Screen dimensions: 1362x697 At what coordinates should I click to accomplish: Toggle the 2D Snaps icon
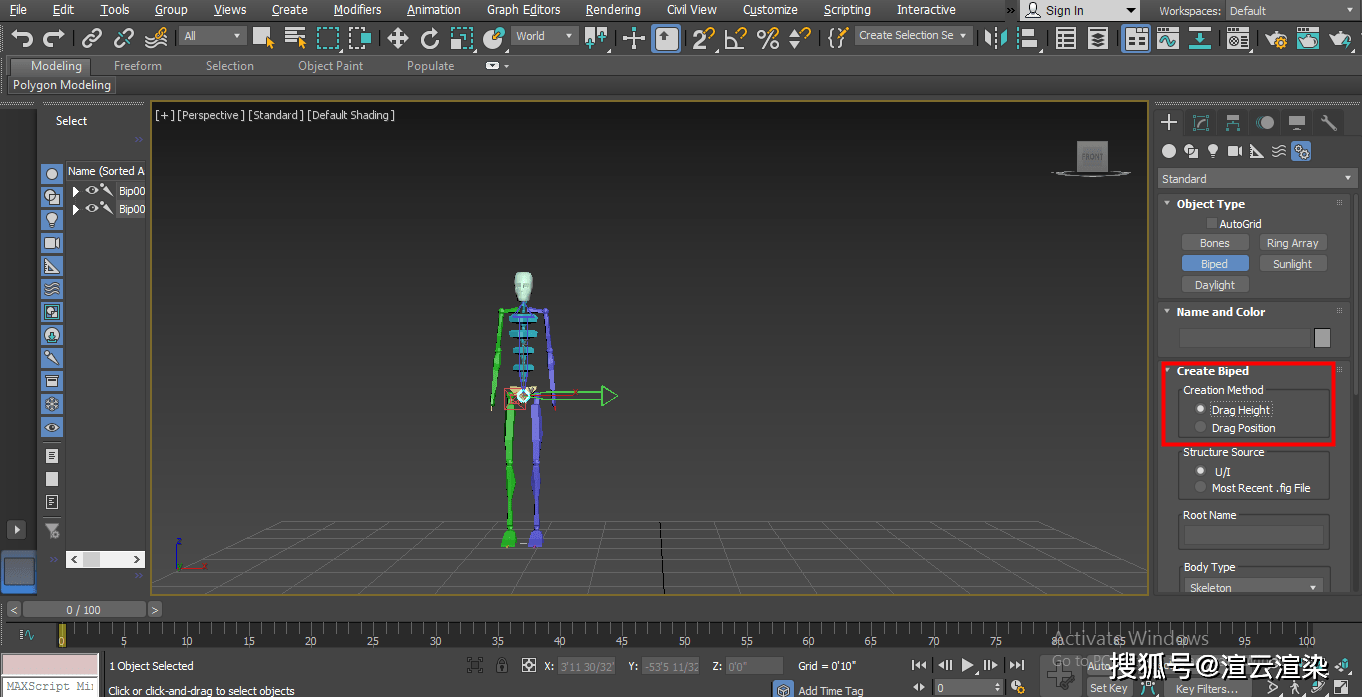coord(704,38)
